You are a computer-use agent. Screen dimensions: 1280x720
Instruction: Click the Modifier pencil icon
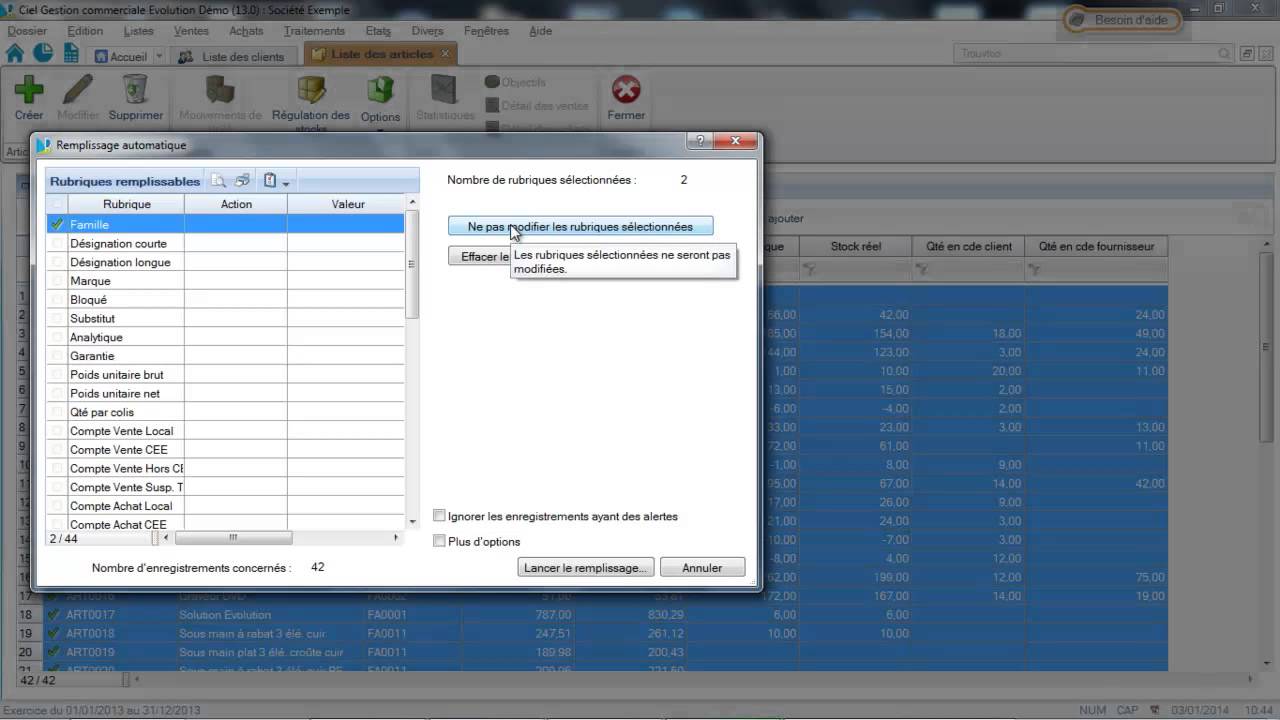click(x=78, y=89)
